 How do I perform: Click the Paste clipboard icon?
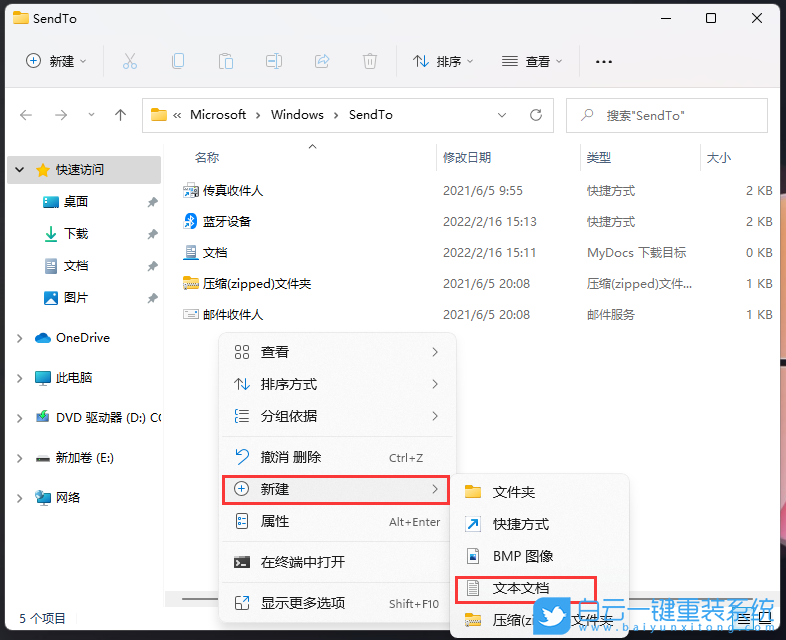point(226,61)
